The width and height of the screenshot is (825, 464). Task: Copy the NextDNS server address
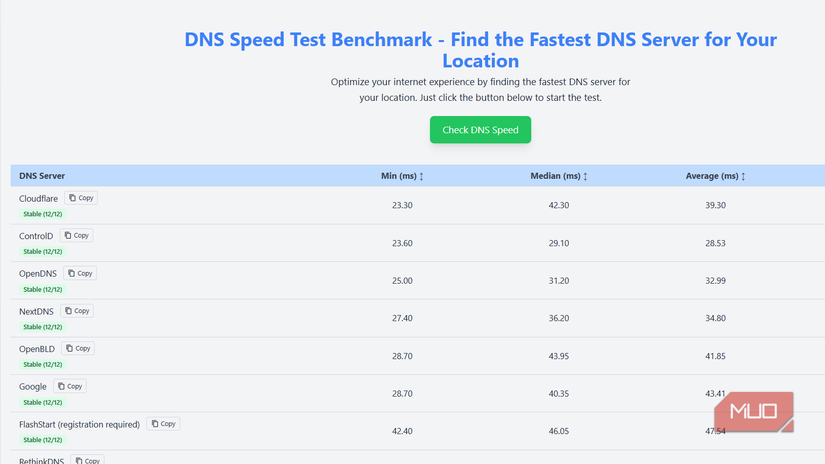77,311
